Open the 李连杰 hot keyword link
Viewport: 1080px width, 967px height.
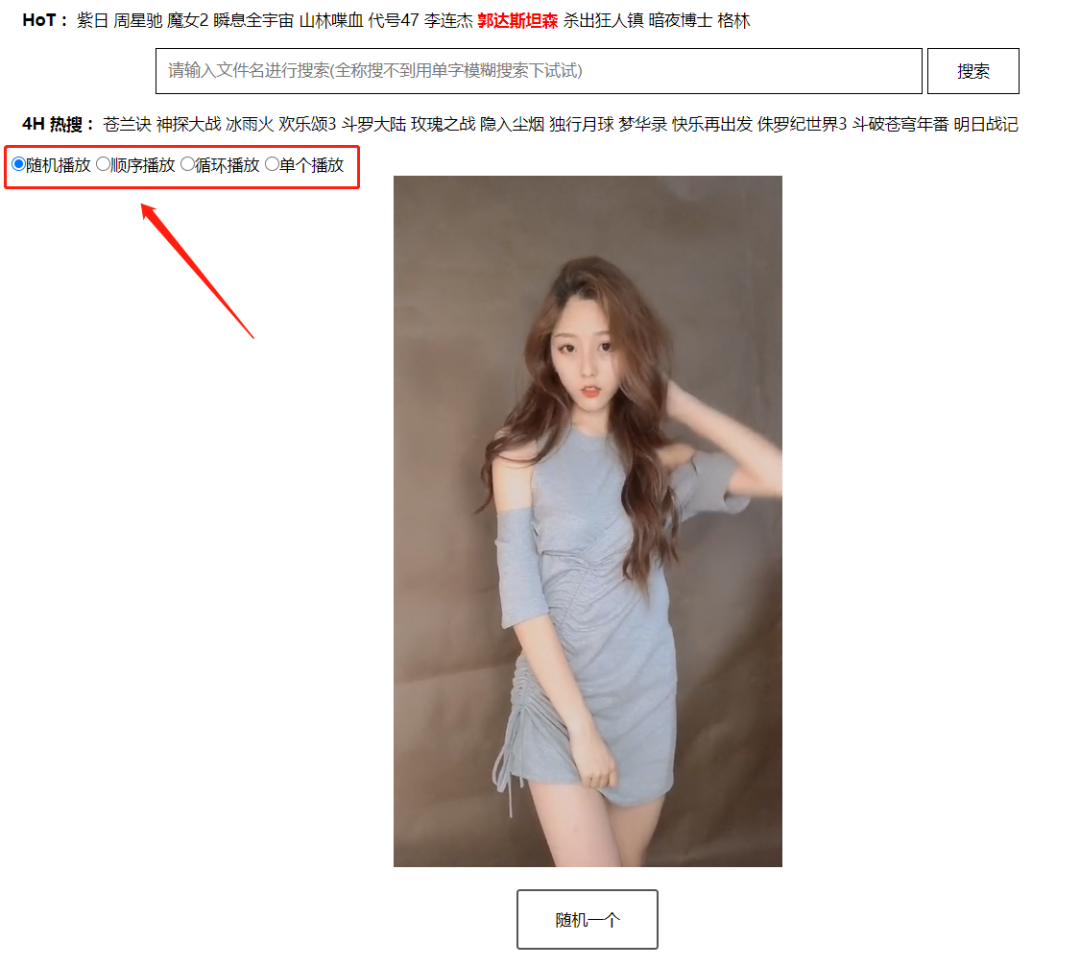click(448, 21)
